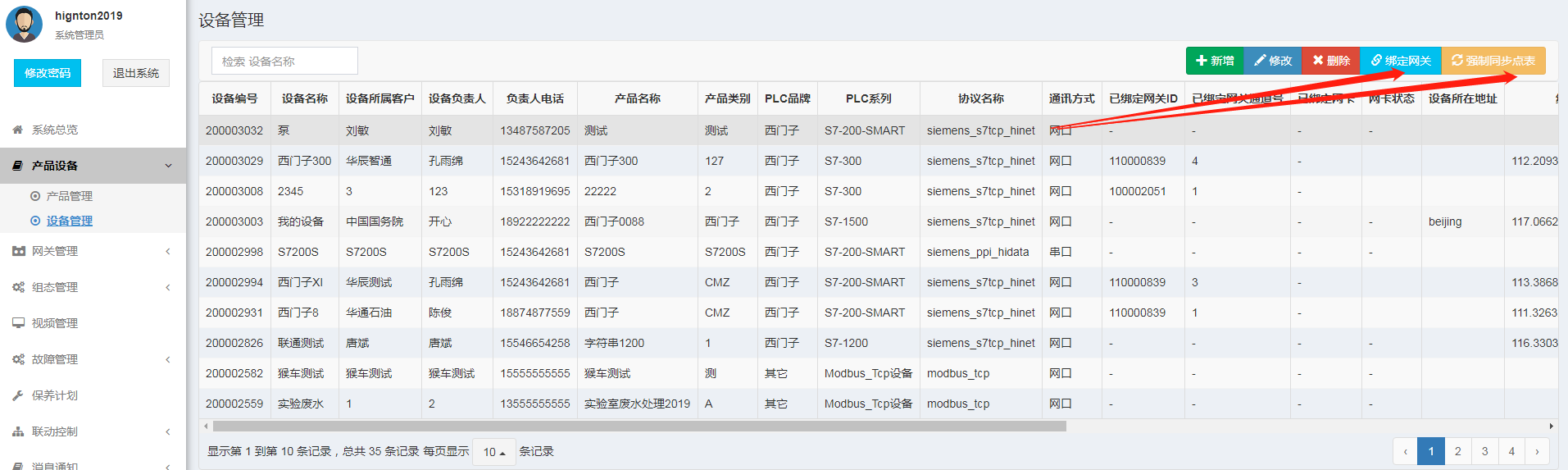Click the 设备编号 column header
This screenshot has width=1568, height=470.
[x=234, y=98]
